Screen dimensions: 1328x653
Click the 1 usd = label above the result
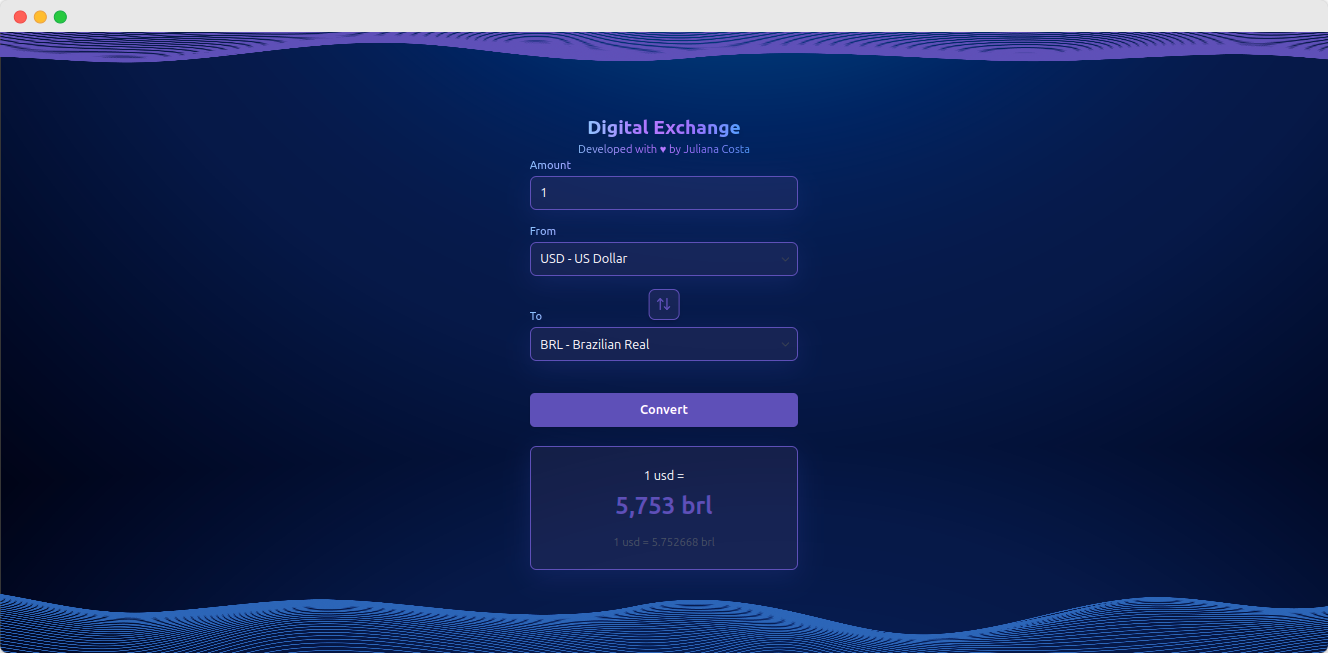[x=663, y=475]
